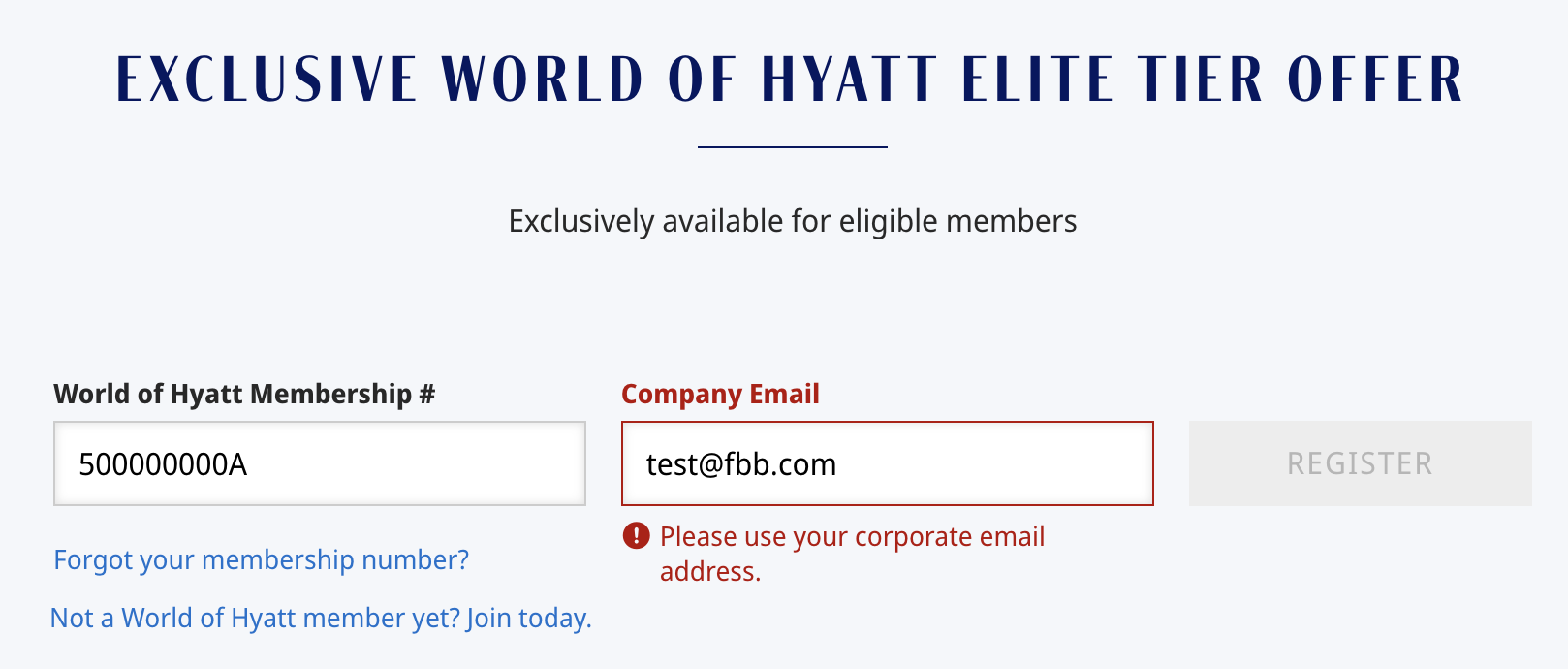Click the words "ELITE TIER" in the heading
The width and height of the screenshot is (1568, 669).
[x=1113, y=80]
